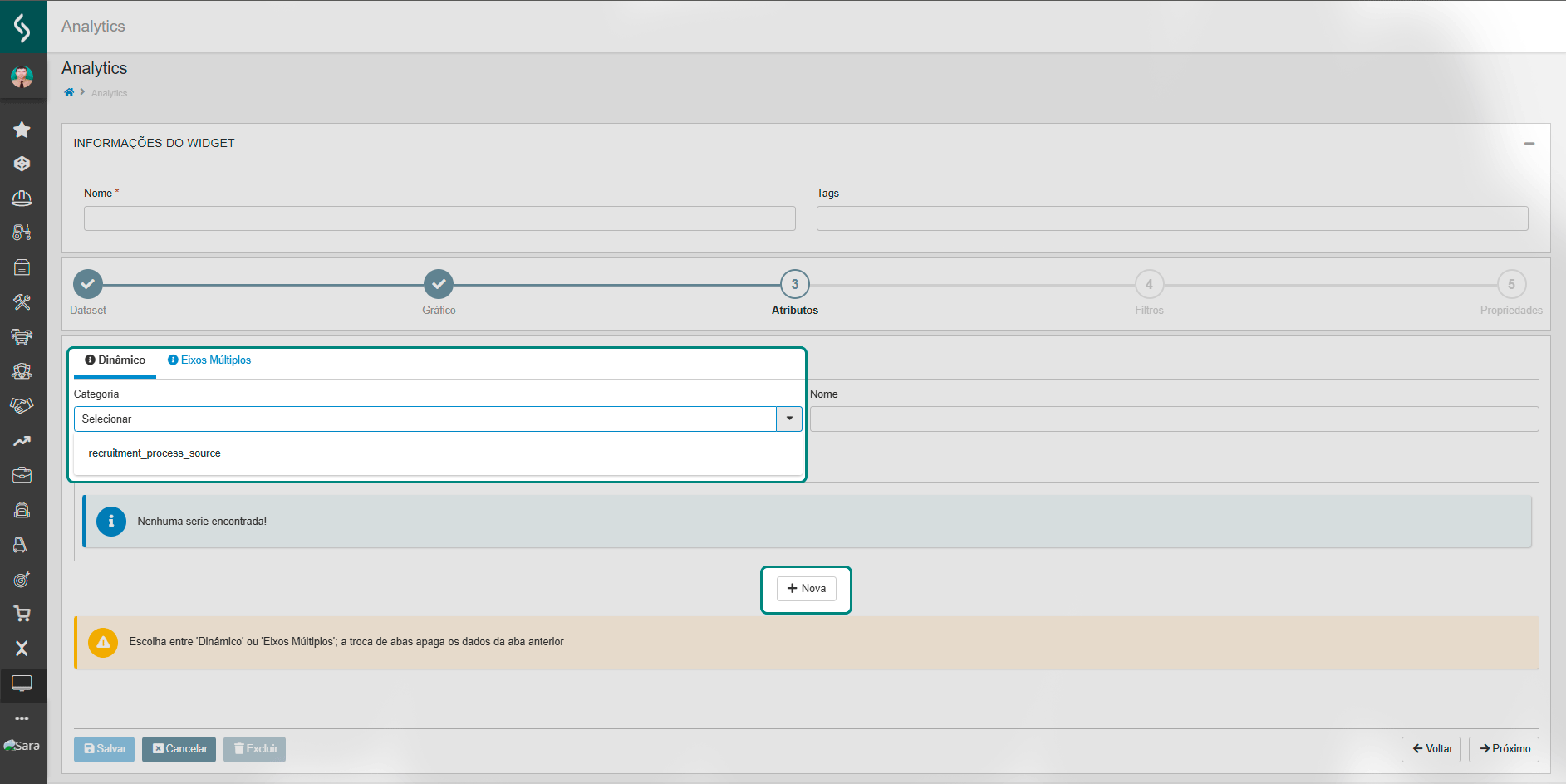Open the cube module icon
1566x784 pixels.
22,164
